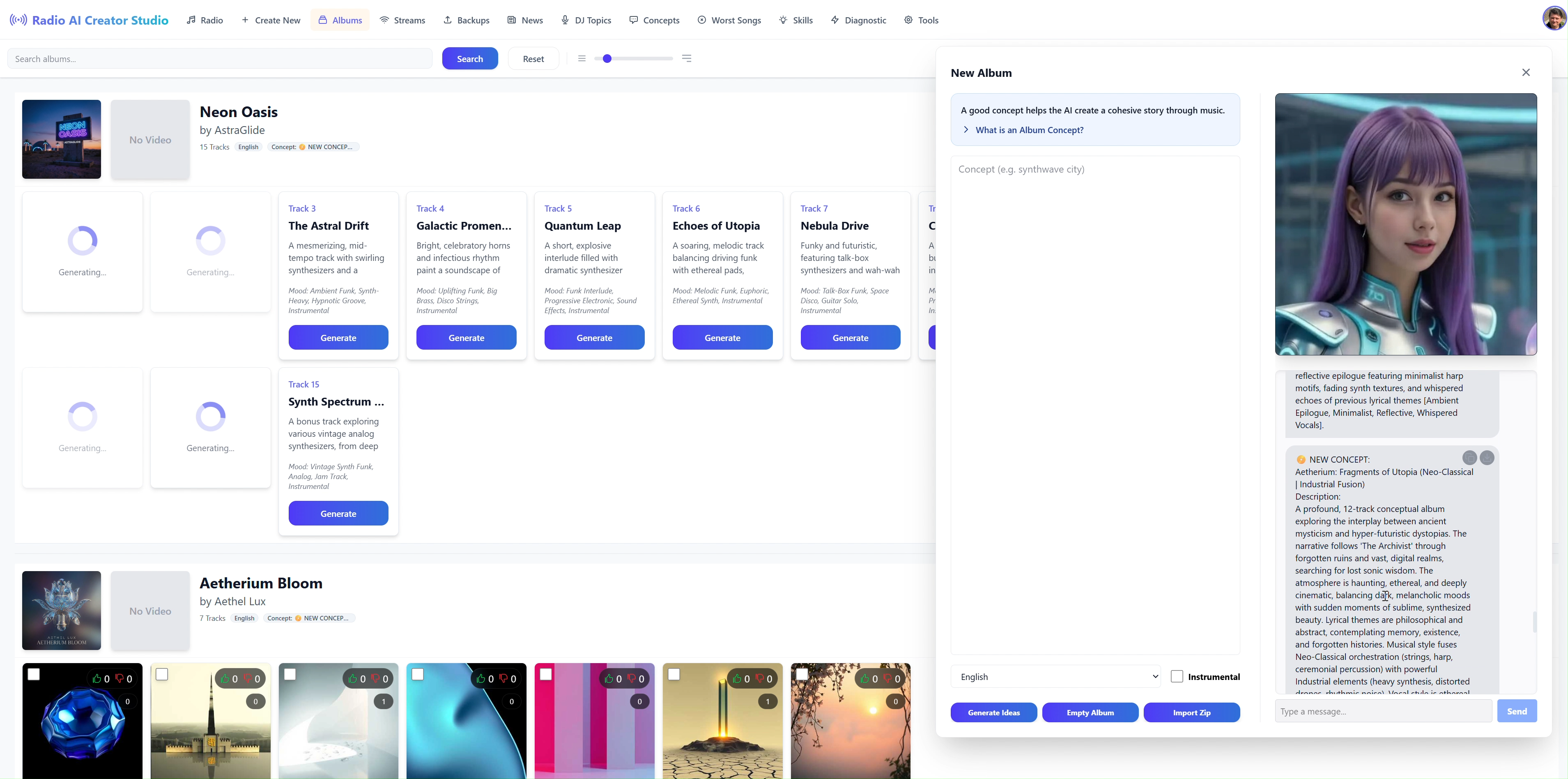This screenshot has width=1568, height=779.
Task: Tick the checkbox on pink corridor track
Action: click(546, 674)
